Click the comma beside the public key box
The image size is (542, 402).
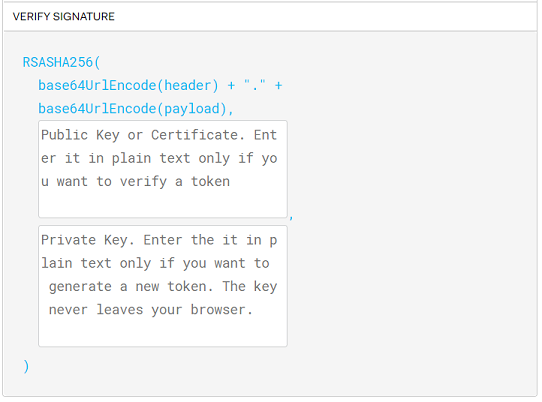[291, 218]
